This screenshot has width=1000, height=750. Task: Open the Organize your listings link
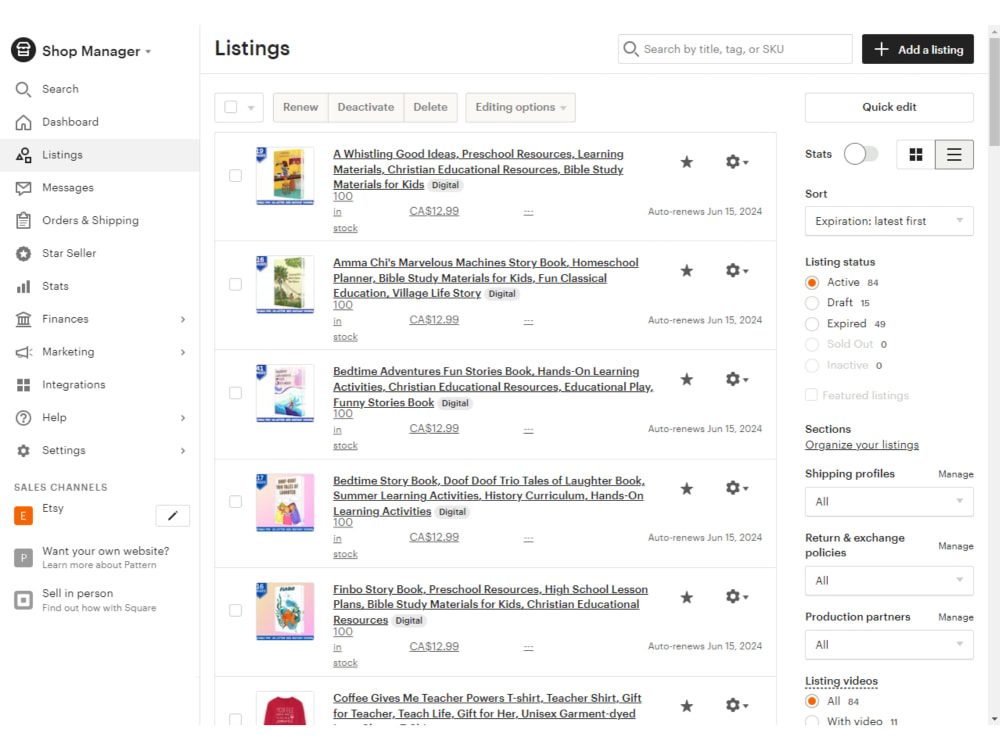click(862, 445)
